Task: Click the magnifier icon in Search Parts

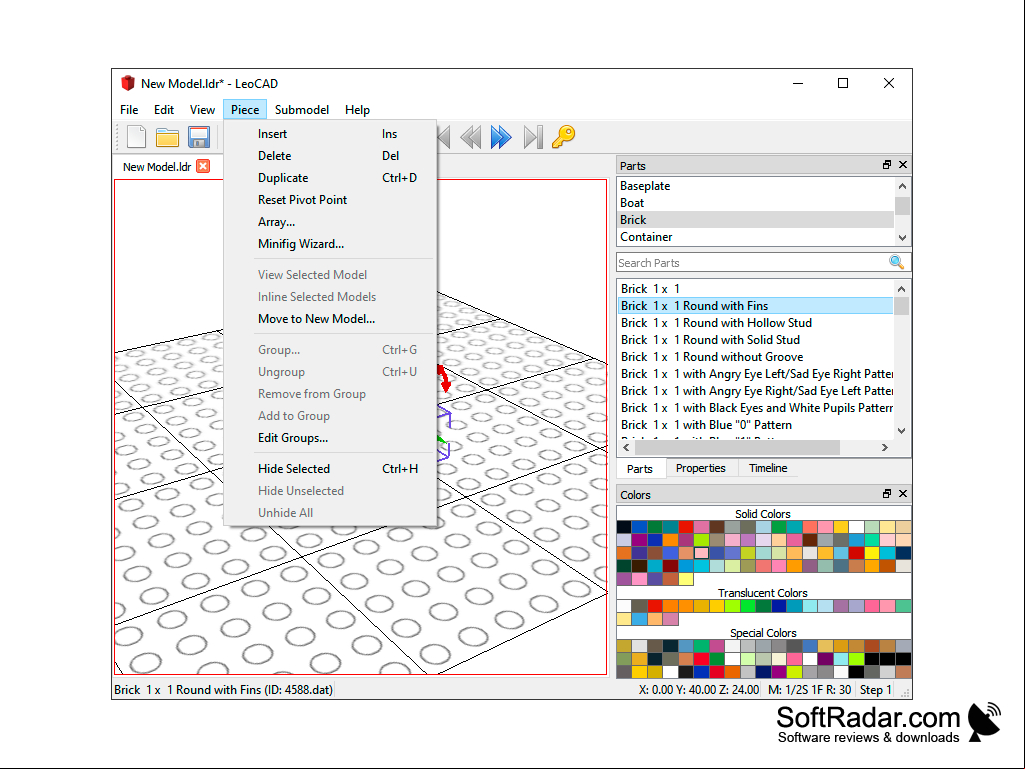Action: click(x=897, y=262)
